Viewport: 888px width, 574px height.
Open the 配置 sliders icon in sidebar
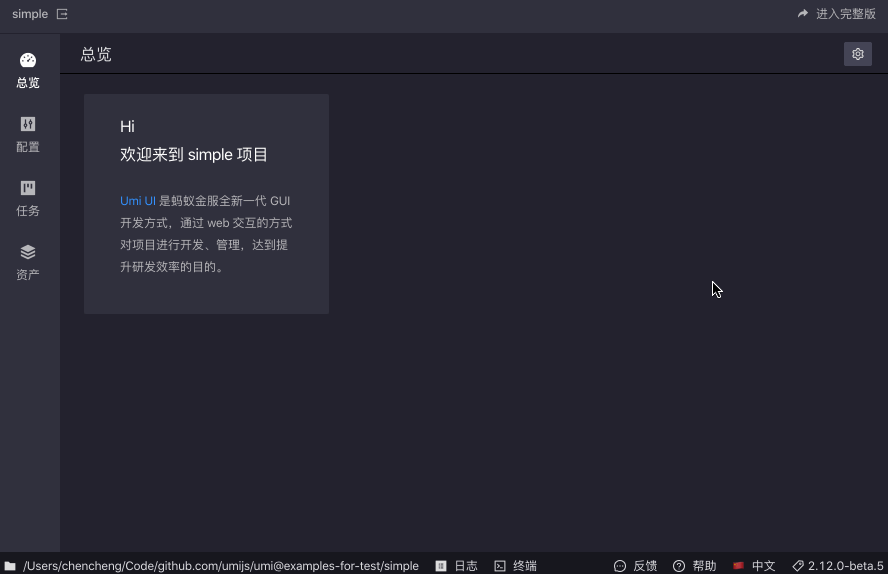coord(28,124)
